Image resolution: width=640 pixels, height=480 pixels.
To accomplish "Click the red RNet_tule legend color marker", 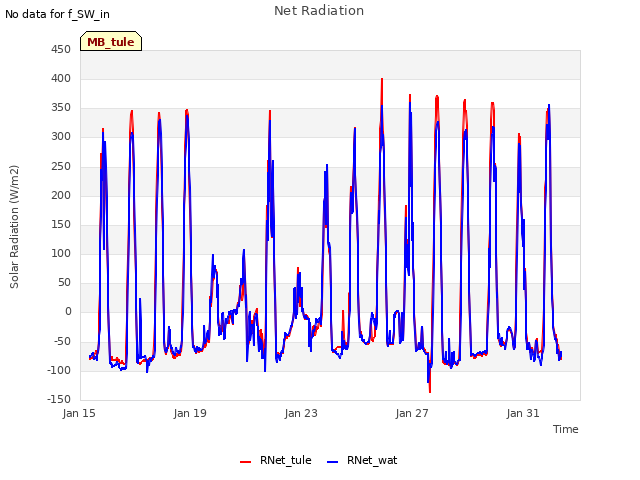I will pyautogui.click(x=245, y=461).
